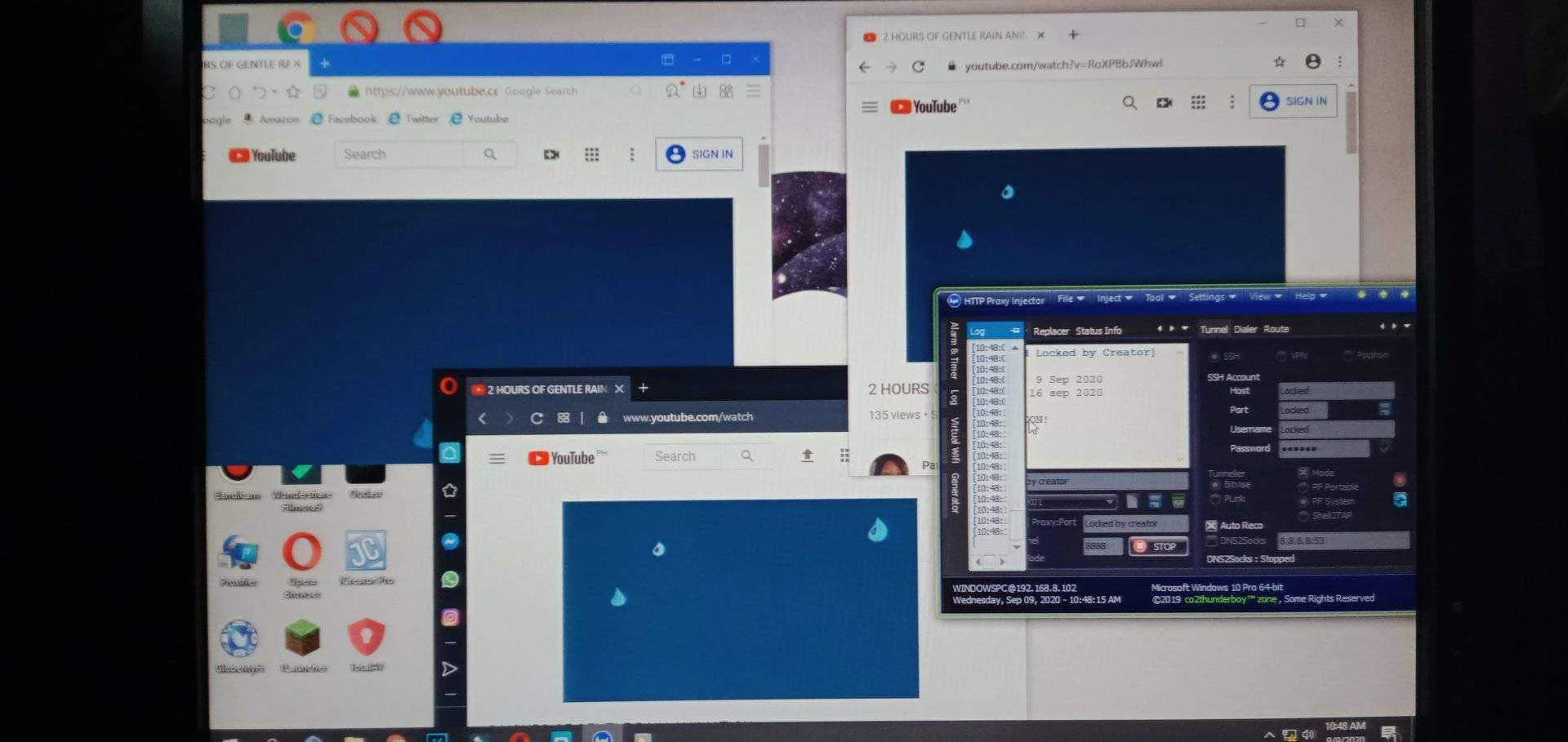Select the PF System radio option

coord(1304,502)
